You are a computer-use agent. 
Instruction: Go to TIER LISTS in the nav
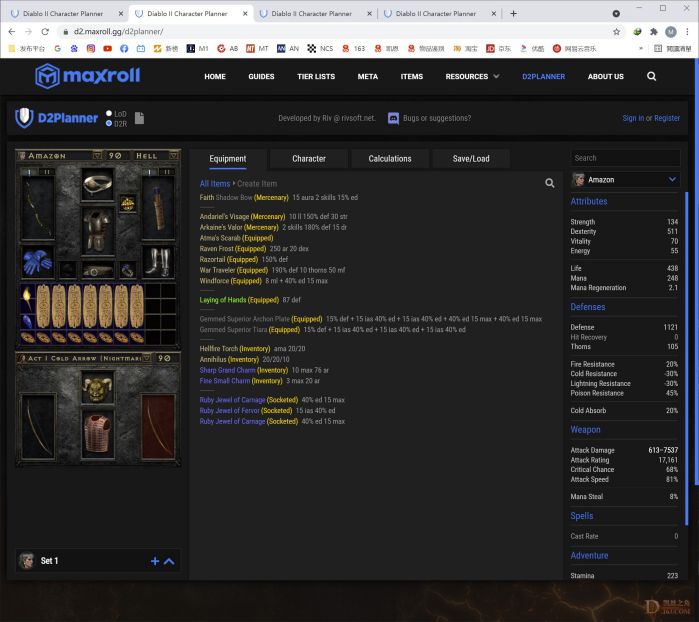click(x=316, y=76)
